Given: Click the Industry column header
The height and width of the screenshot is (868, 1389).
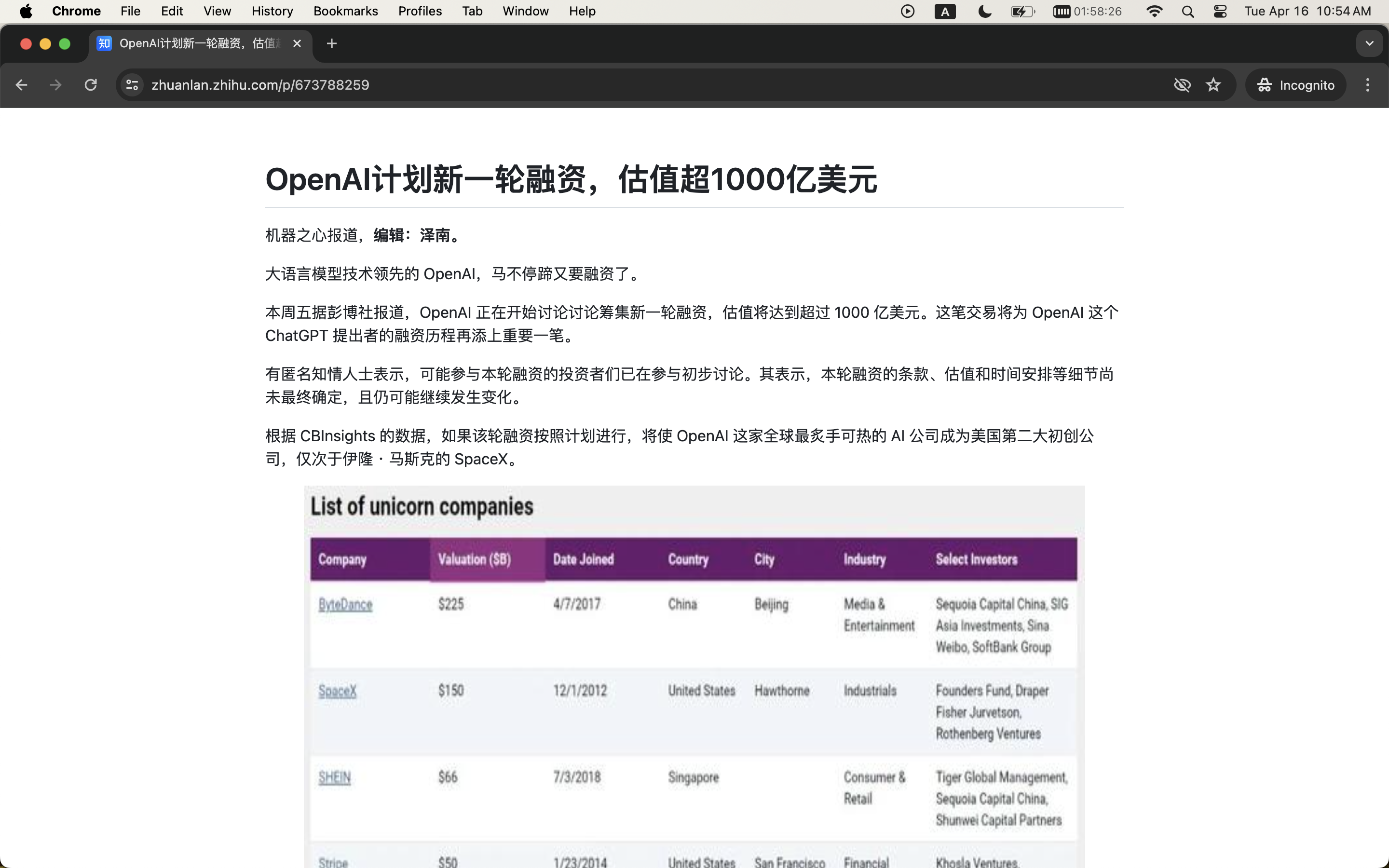Looking at the screenshot, I should tap(864, 559).
